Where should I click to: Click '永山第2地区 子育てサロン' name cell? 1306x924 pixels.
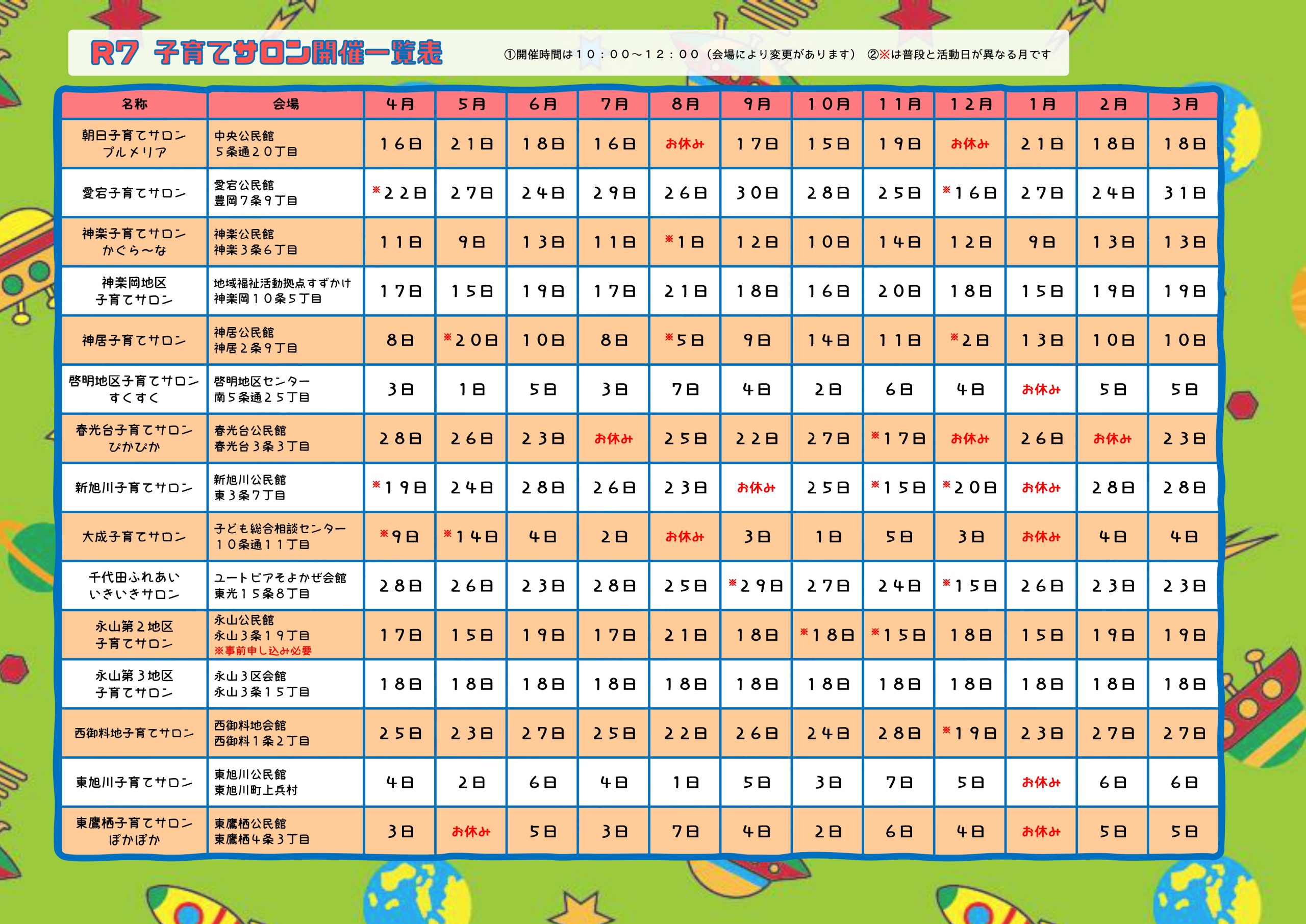tap(134, 635)
